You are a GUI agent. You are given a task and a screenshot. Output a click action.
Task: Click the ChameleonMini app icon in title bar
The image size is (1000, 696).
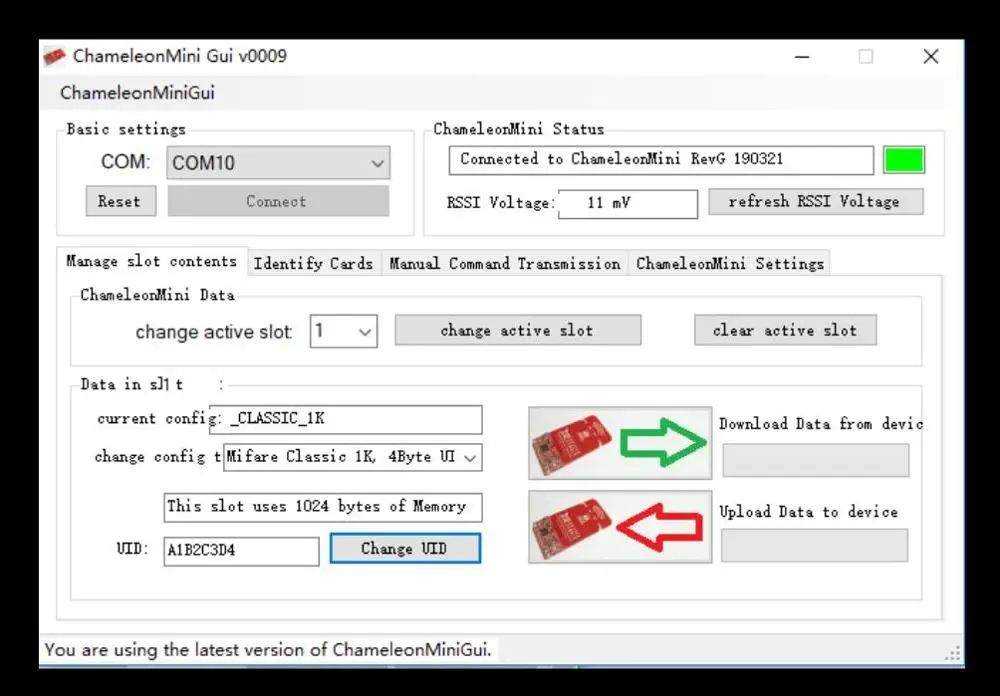[54, 57]
